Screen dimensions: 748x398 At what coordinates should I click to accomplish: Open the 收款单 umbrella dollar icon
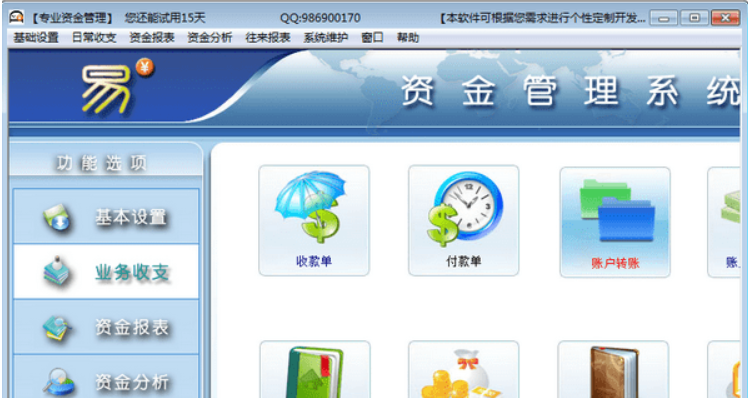click(314, 220)
